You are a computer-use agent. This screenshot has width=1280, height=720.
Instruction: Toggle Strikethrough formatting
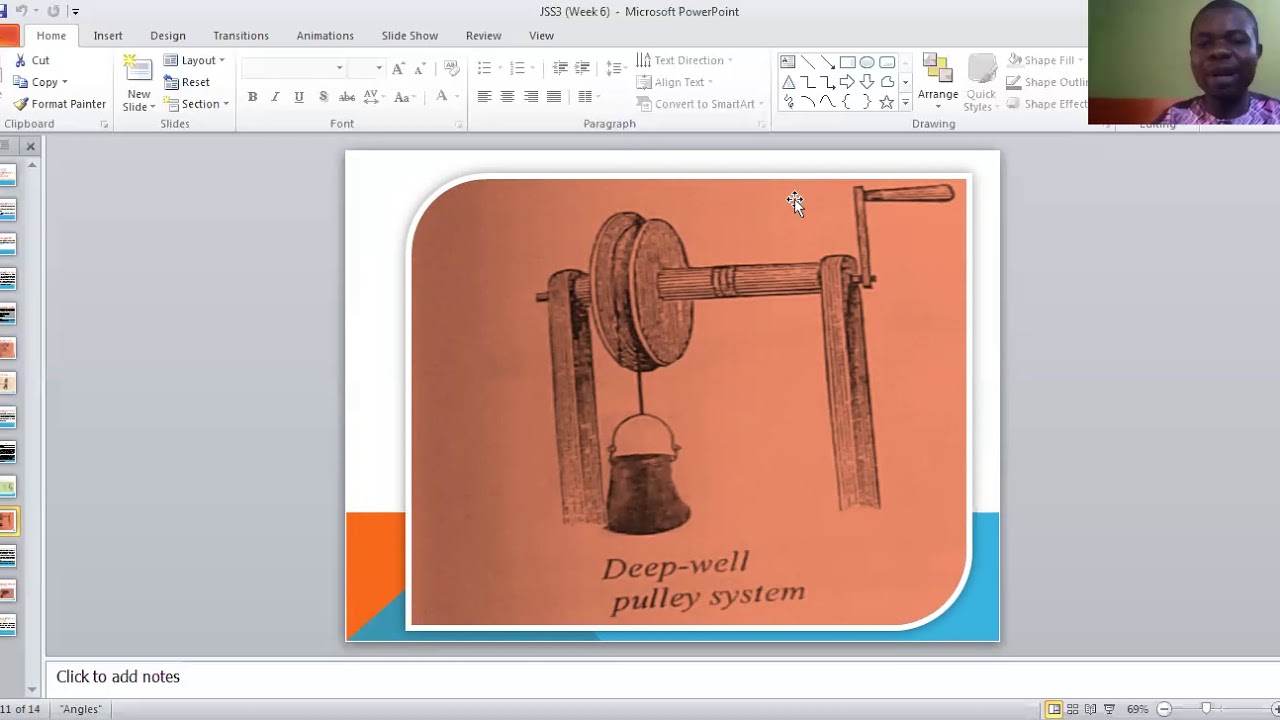coord(347,97)
